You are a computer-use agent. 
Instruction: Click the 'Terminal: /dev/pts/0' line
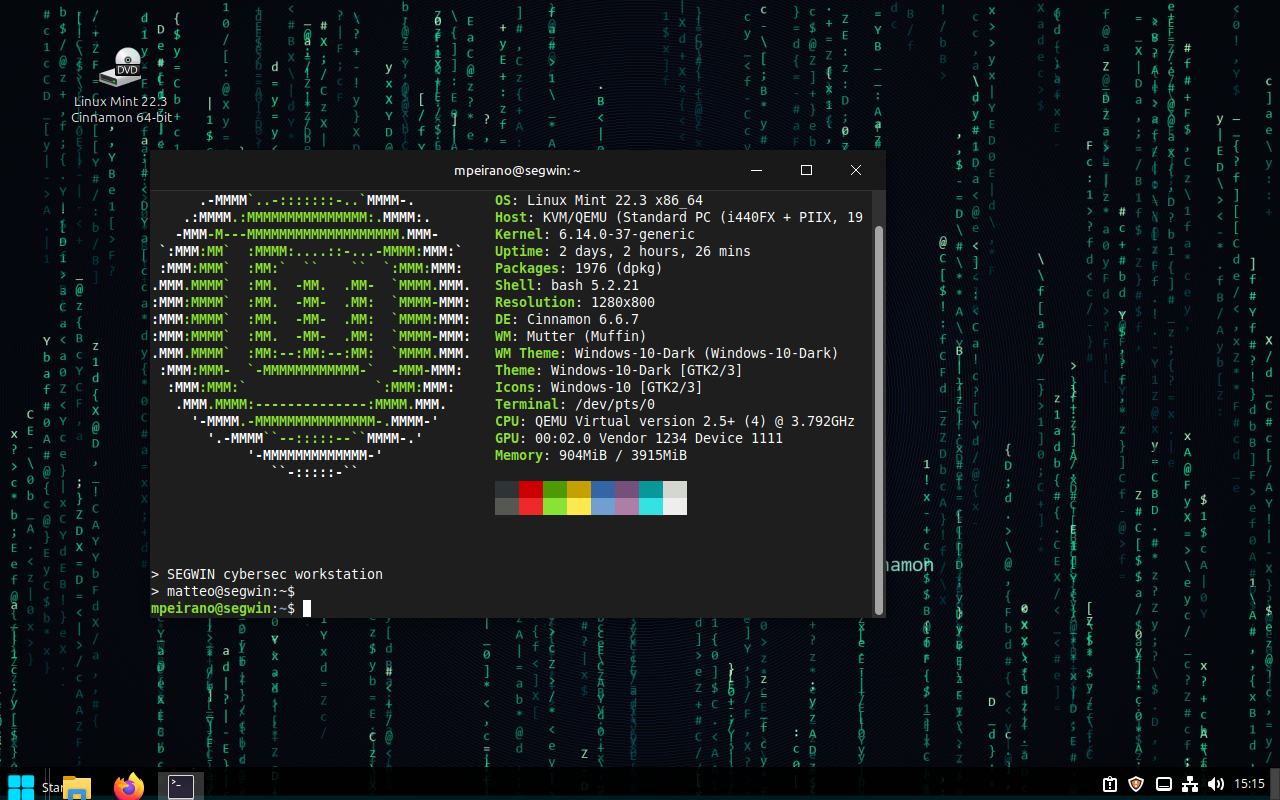pos(575,404)
